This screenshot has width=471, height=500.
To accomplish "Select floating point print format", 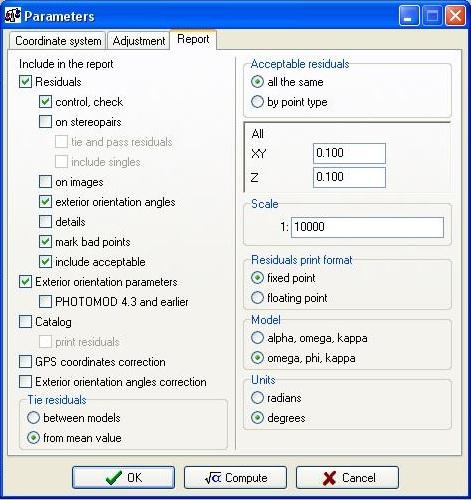I will [257, 298].
